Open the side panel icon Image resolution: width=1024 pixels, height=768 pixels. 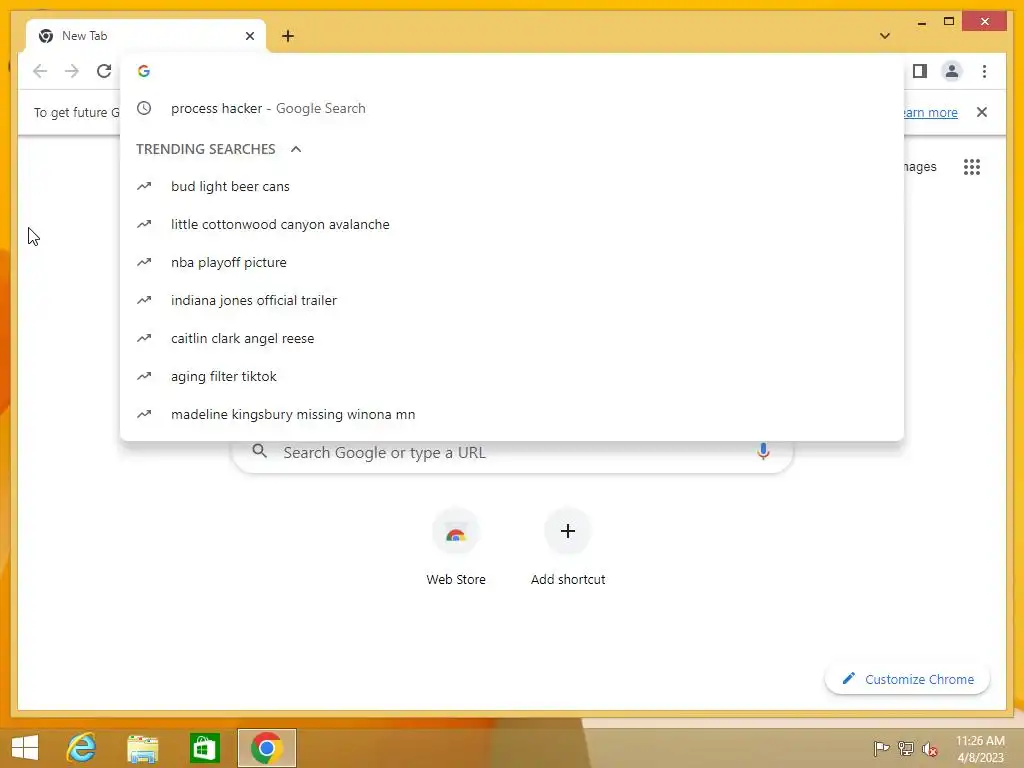(x=920, y=71)
